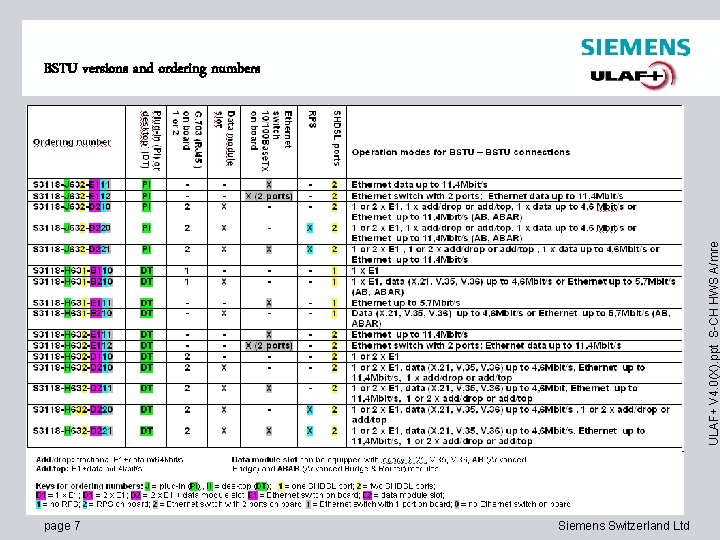Click the 1 = one SHDSL port key entry
720x540 pixels.
tap(315, 486)
